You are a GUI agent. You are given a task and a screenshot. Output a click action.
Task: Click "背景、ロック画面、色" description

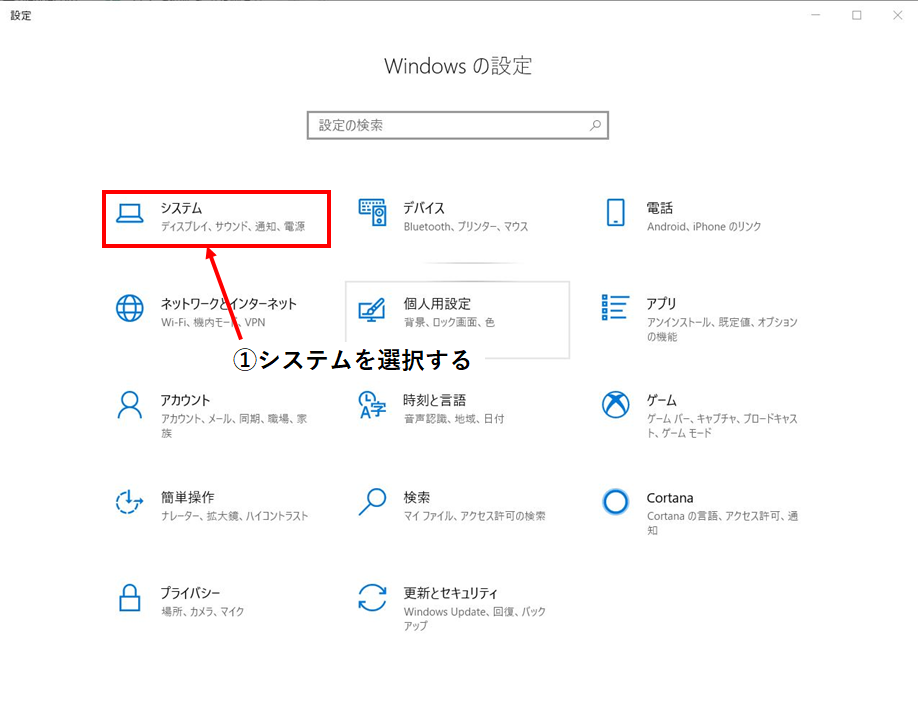449,322
